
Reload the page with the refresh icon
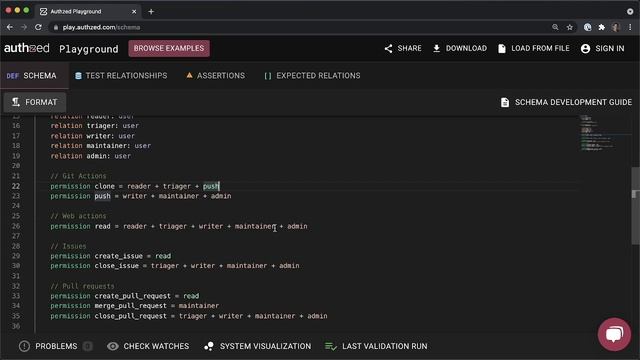coord(38,27)
